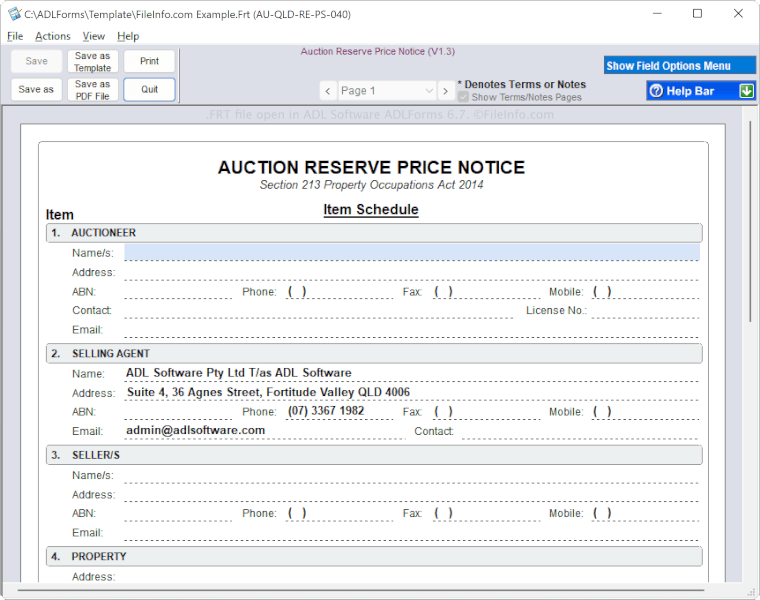Click Show Field Options Menu
Viewport: 760px width, 600px height.
click(680, 66)
